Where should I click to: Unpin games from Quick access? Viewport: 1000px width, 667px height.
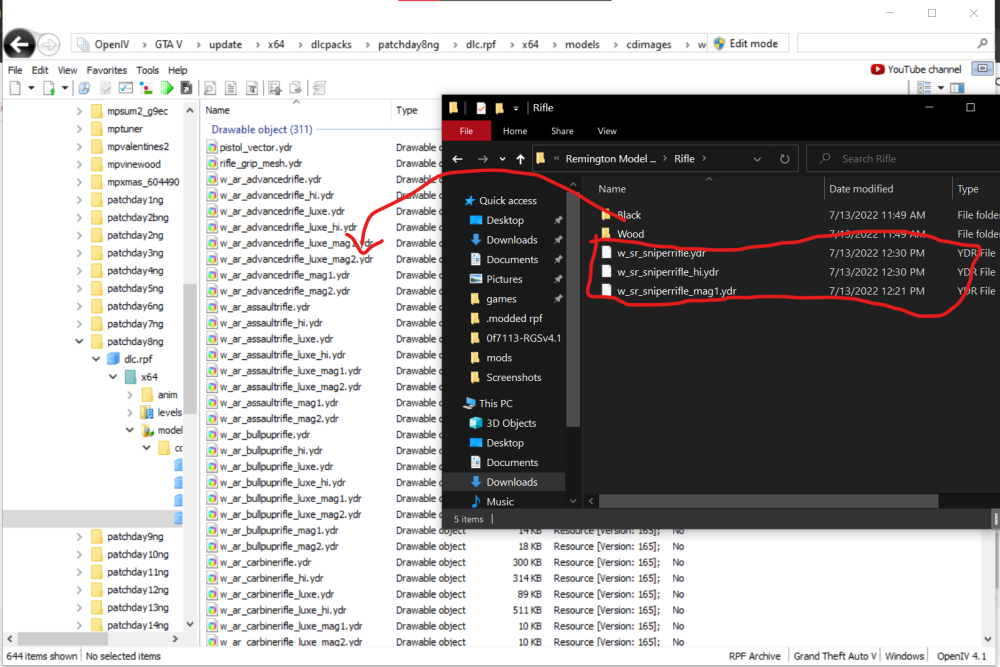(x=558, y=298)
